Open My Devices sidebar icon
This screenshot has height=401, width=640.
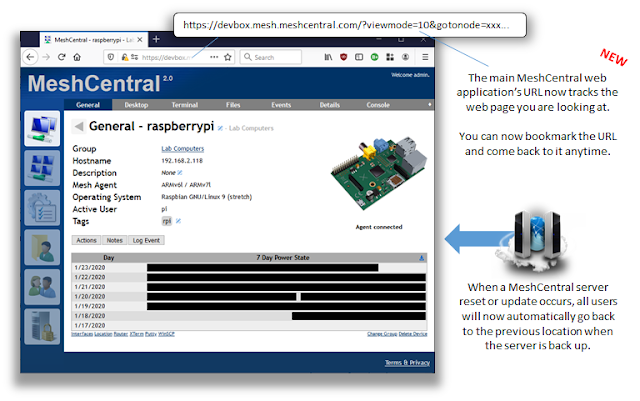pyautogui.click(x=42, y=129)
